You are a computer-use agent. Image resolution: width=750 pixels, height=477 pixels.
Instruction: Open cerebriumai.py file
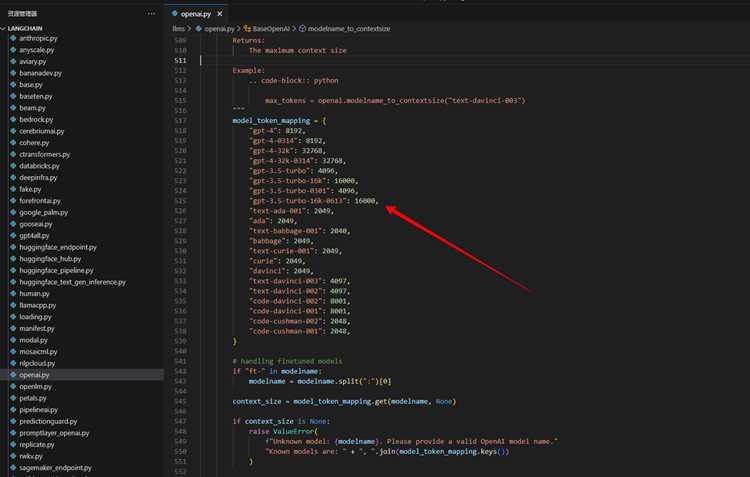(x=42, y=131)
